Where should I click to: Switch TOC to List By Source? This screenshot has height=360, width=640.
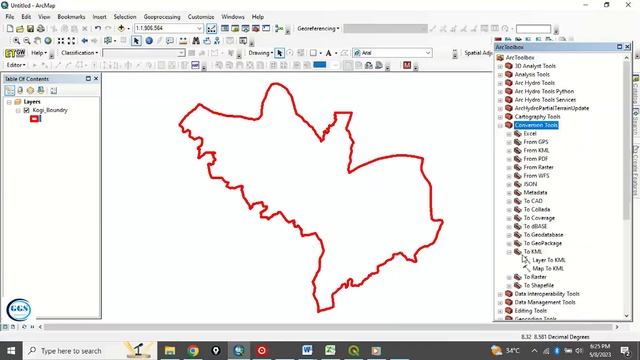[20, 91]
